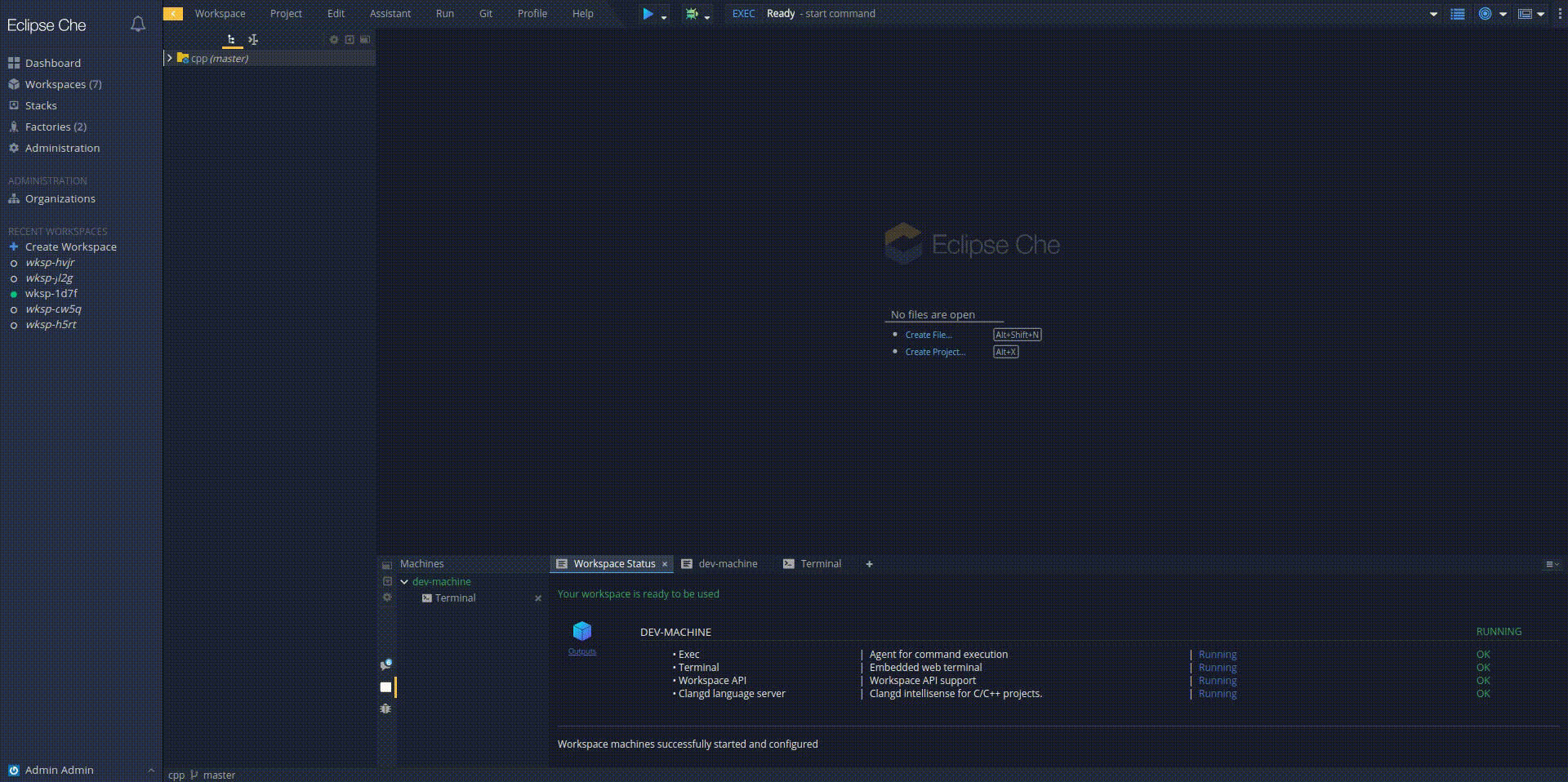
Task: Open running workspace wksp-1d7f
Action: point(51,293)
